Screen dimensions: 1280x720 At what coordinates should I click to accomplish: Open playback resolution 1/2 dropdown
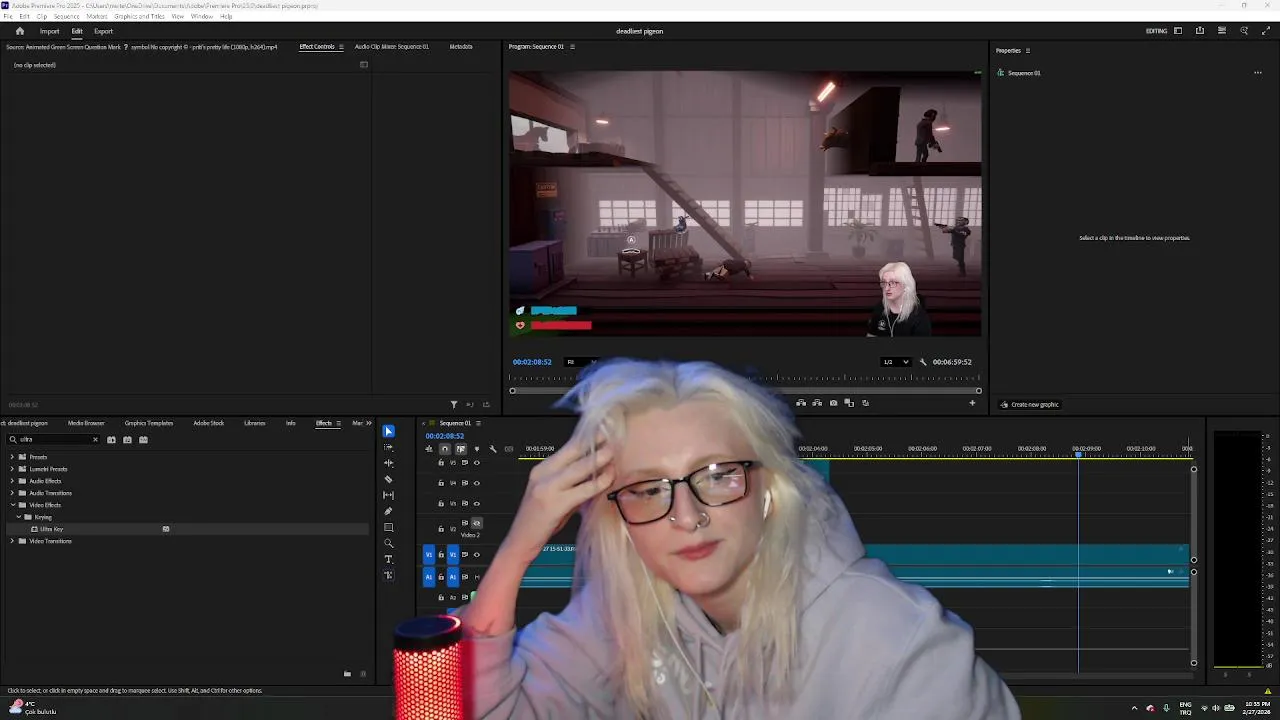click(x=895, y=362)
